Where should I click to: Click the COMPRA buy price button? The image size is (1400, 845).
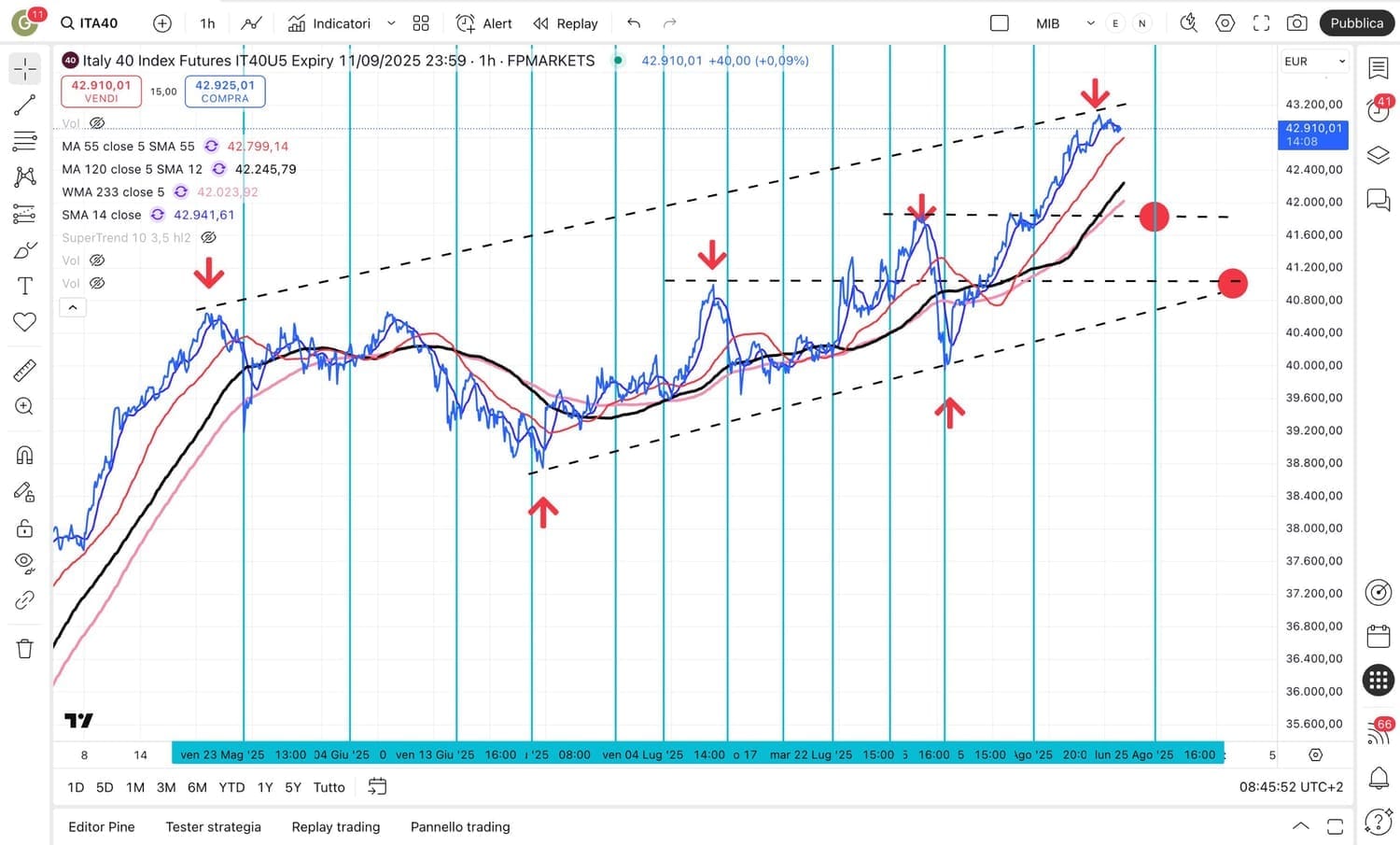pyautogui.click(x=225, y=91)
